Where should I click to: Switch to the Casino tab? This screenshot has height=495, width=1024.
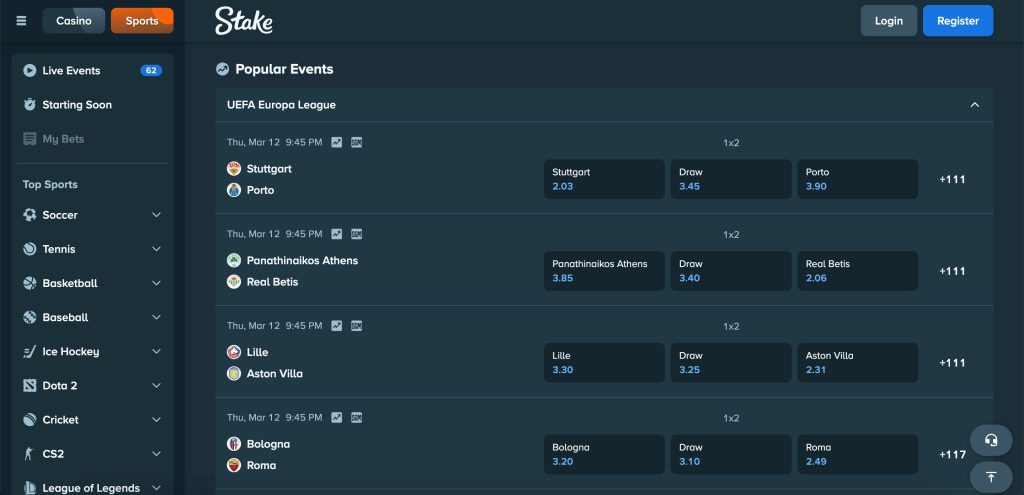pos(74,21)
